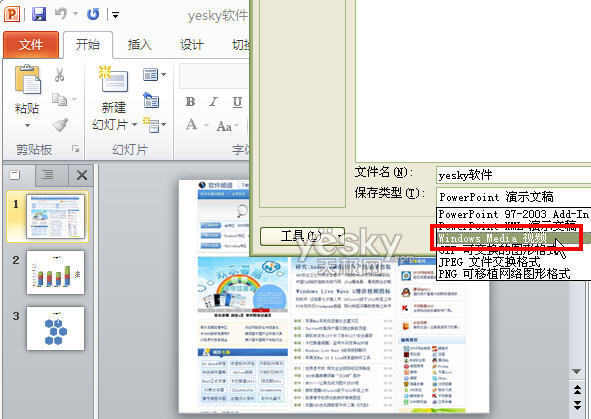Open the slide section dropdown
This screenshot has height=419, width=591.
tap(155, 125)
